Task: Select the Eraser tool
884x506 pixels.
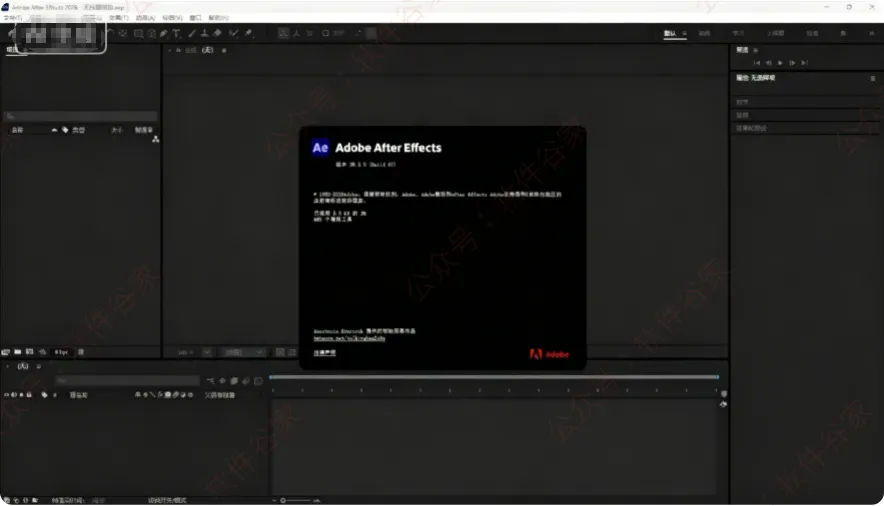Action: pyautogui.click(x=218, y=33)
